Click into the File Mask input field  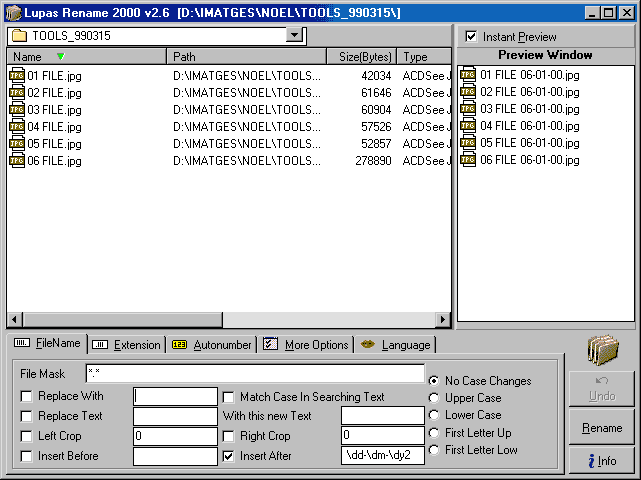pos(255,373)
